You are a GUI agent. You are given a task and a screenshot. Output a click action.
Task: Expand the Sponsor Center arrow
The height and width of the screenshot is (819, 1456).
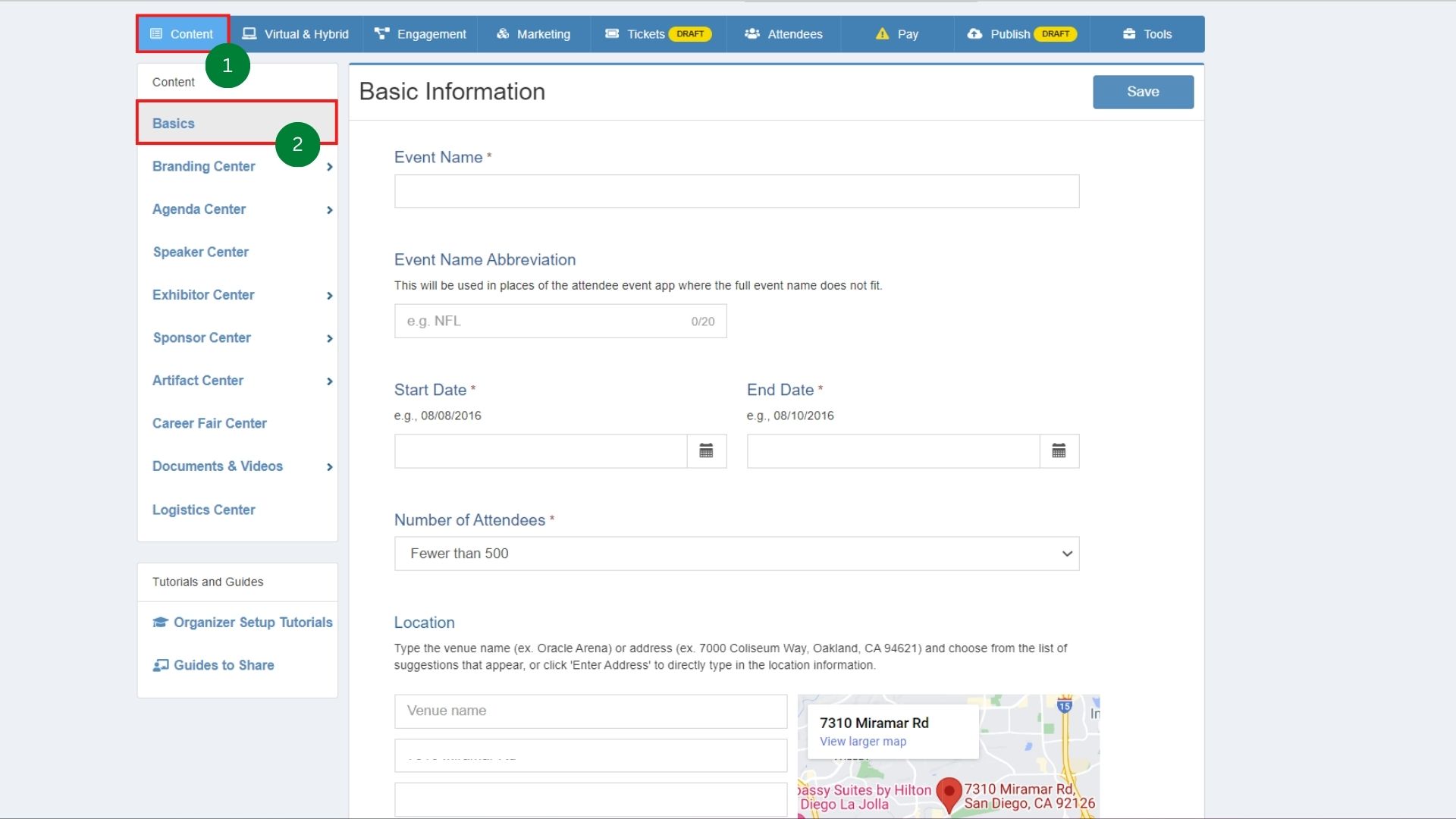(329, 338)
